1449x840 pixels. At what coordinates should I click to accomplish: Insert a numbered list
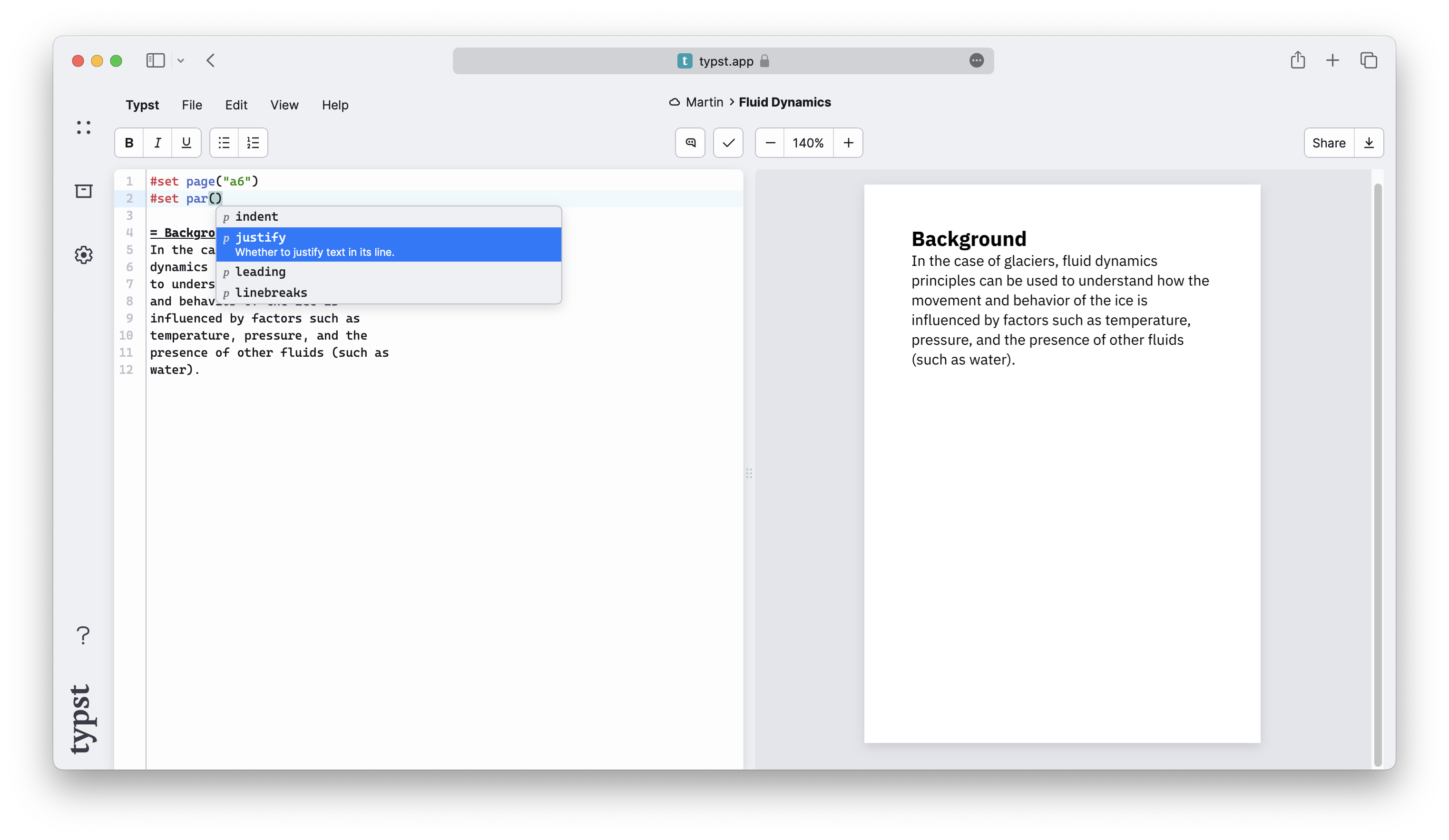(253, 143)
